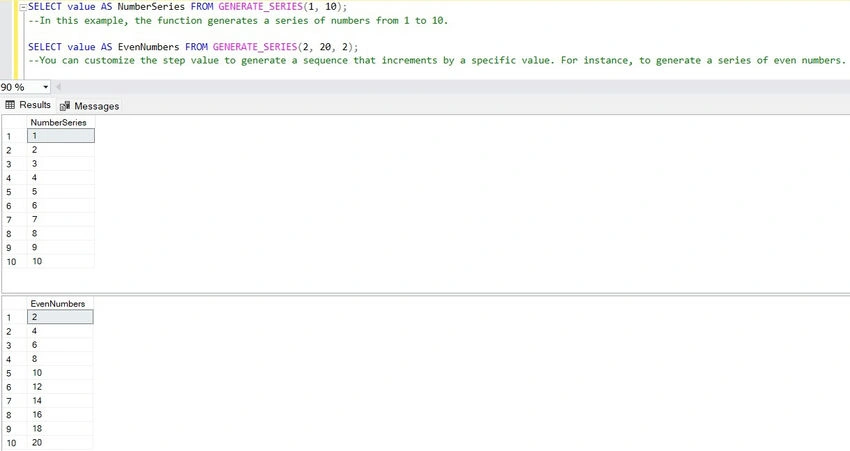Select the EvenNumbers cell with value 20
This screenshot has height=451, width=850.
(60, 443)
